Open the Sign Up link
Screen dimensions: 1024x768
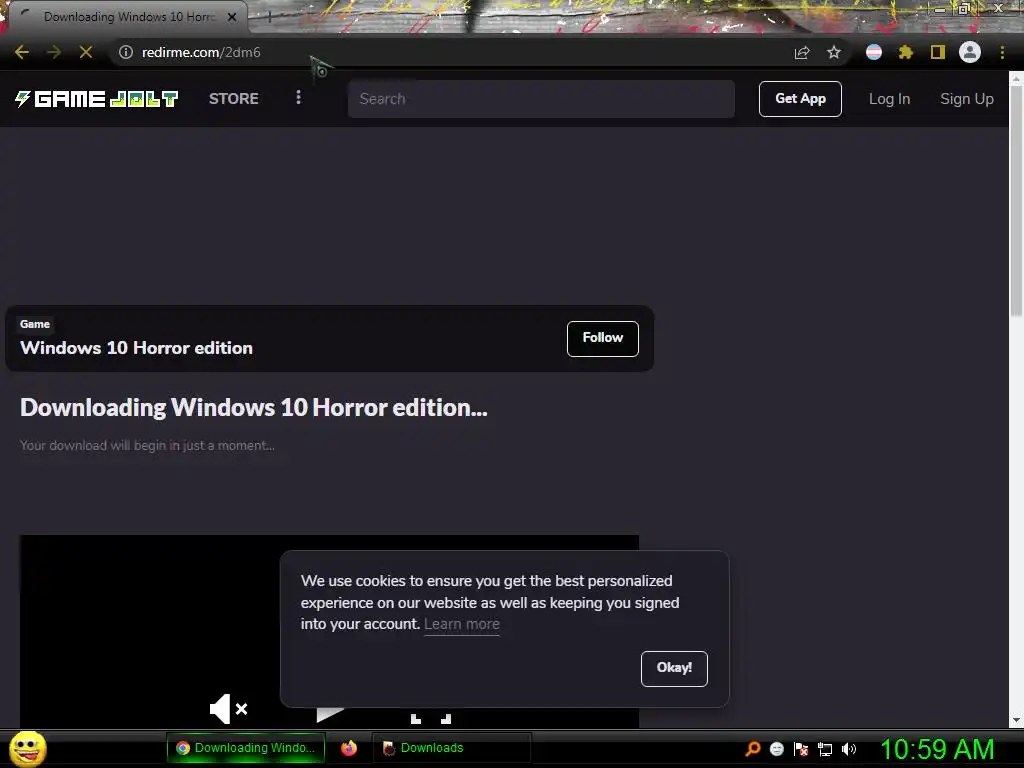[x=967, y=99]
